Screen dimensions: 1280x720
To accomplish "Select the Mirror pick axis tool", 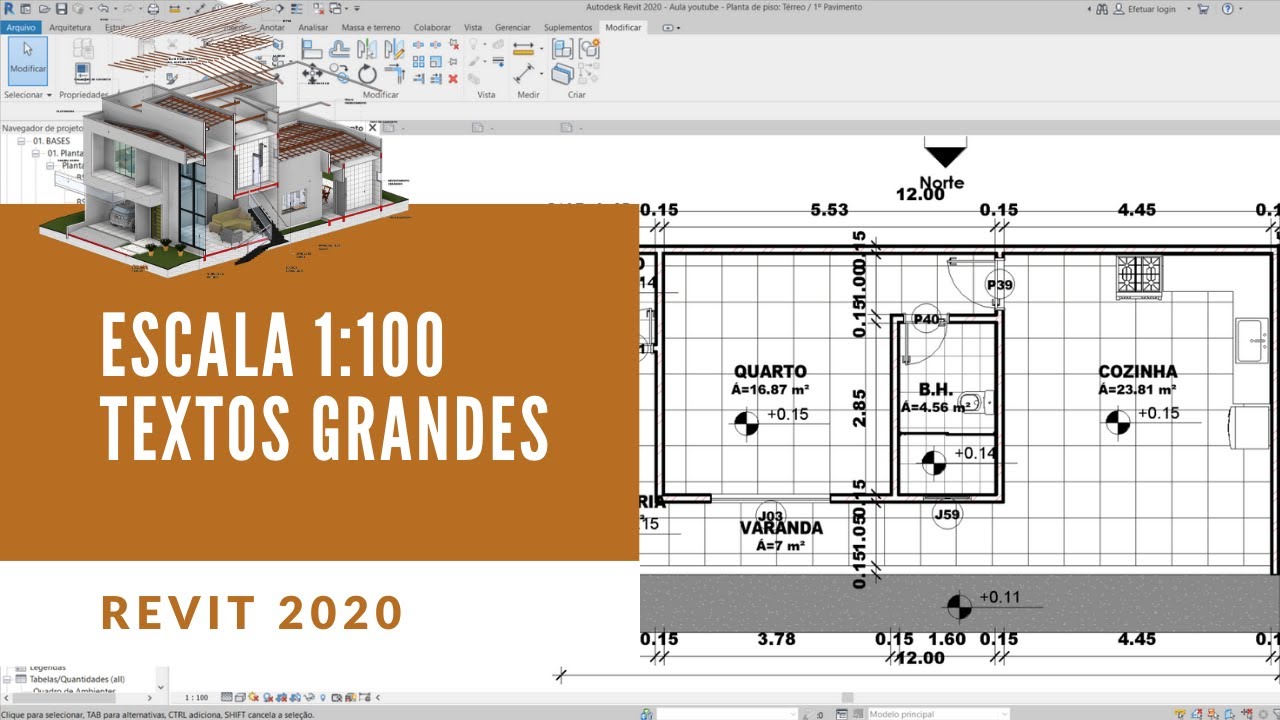I will (368, 49).
